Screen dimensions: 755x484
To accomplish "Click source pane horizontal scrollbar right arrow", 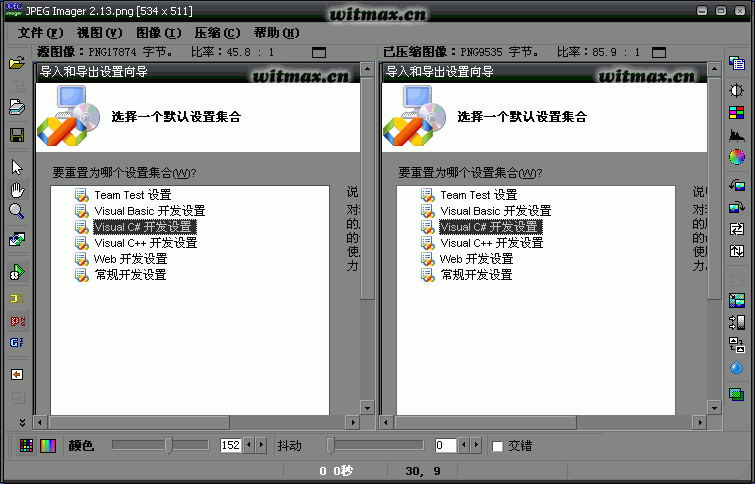I will coord(353,423).
